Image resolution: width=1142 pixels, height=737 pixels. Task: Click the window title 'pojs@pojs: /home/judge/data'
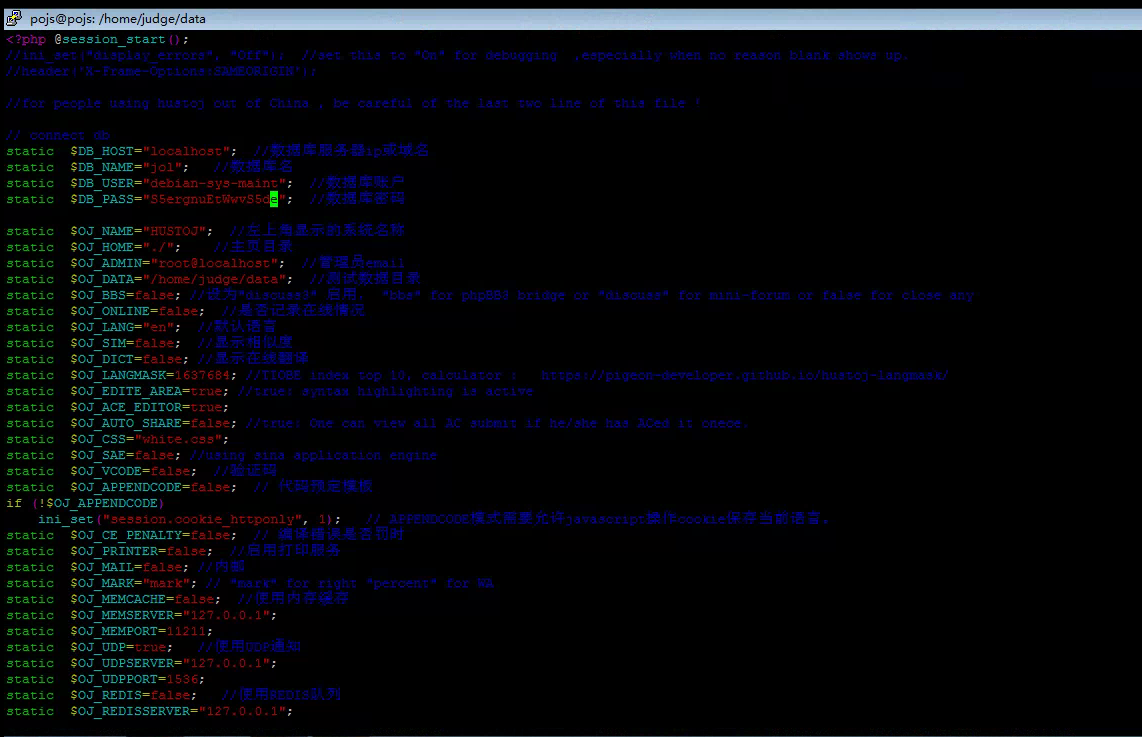[118, 19]
